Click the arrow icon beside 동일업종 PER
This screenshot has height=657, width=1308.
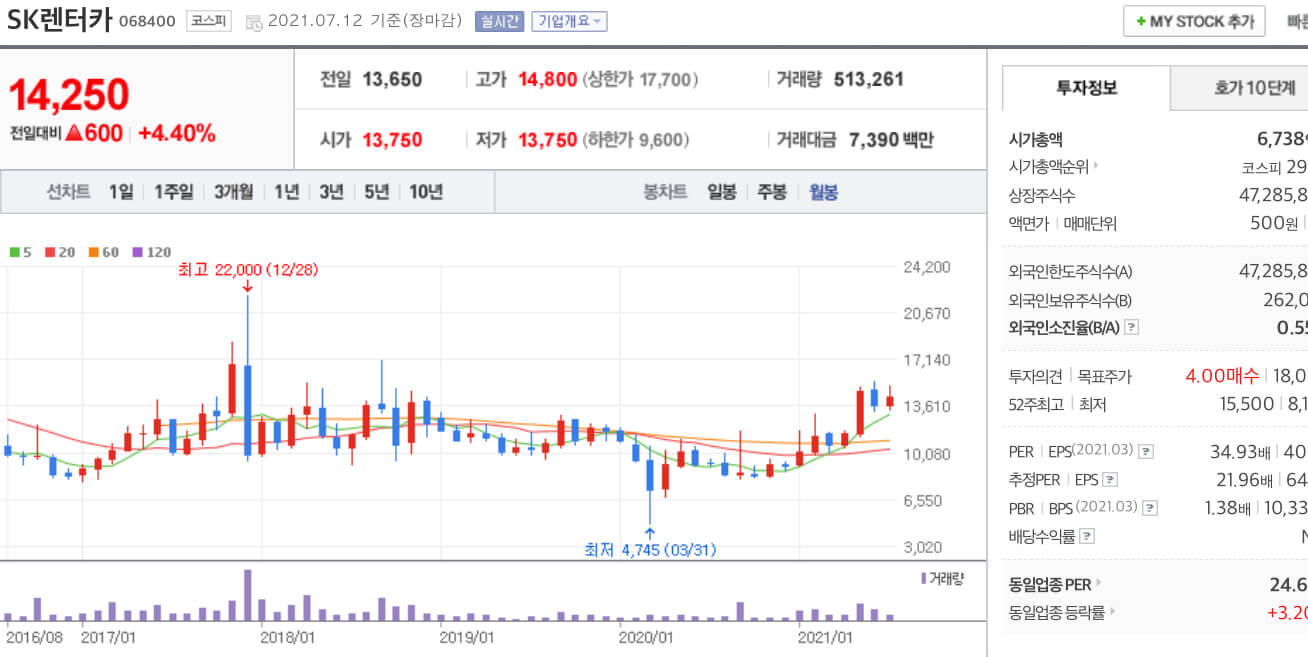1099,583
